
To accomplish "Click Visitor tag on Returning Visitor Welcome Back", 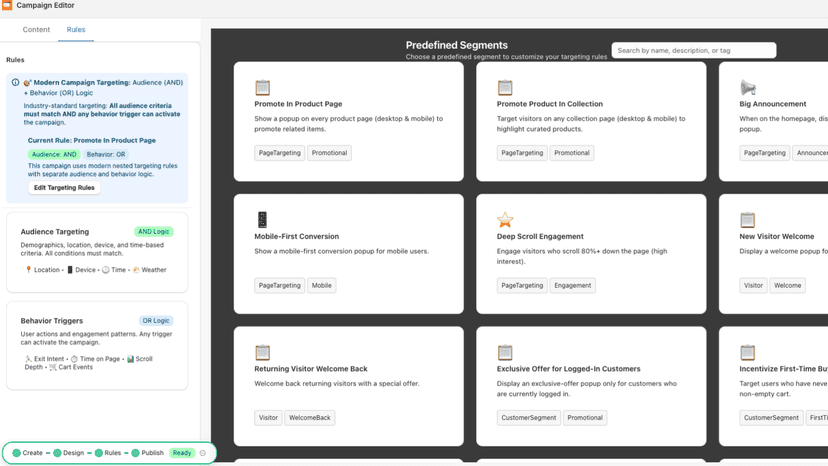I will click(268, 417).
